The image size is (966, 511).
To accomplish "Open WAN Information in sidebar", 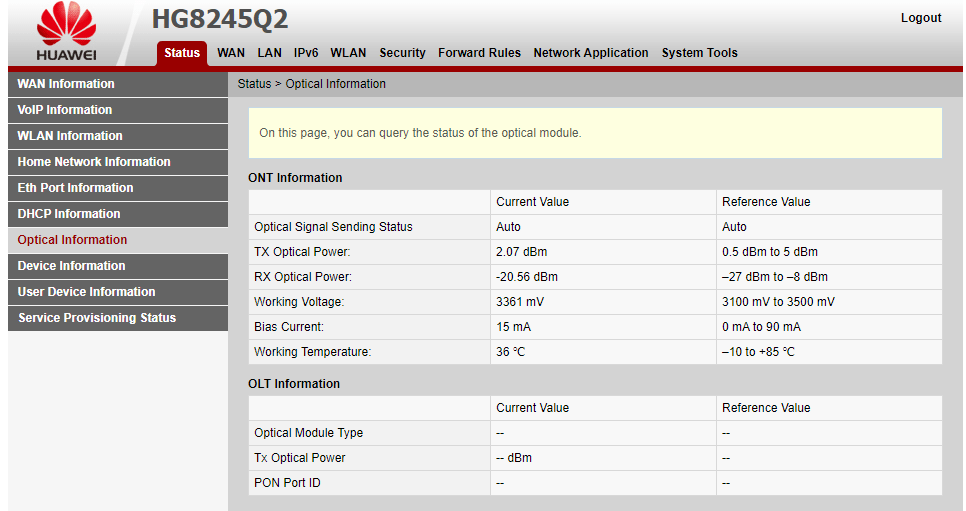I will tap(66, 84).
